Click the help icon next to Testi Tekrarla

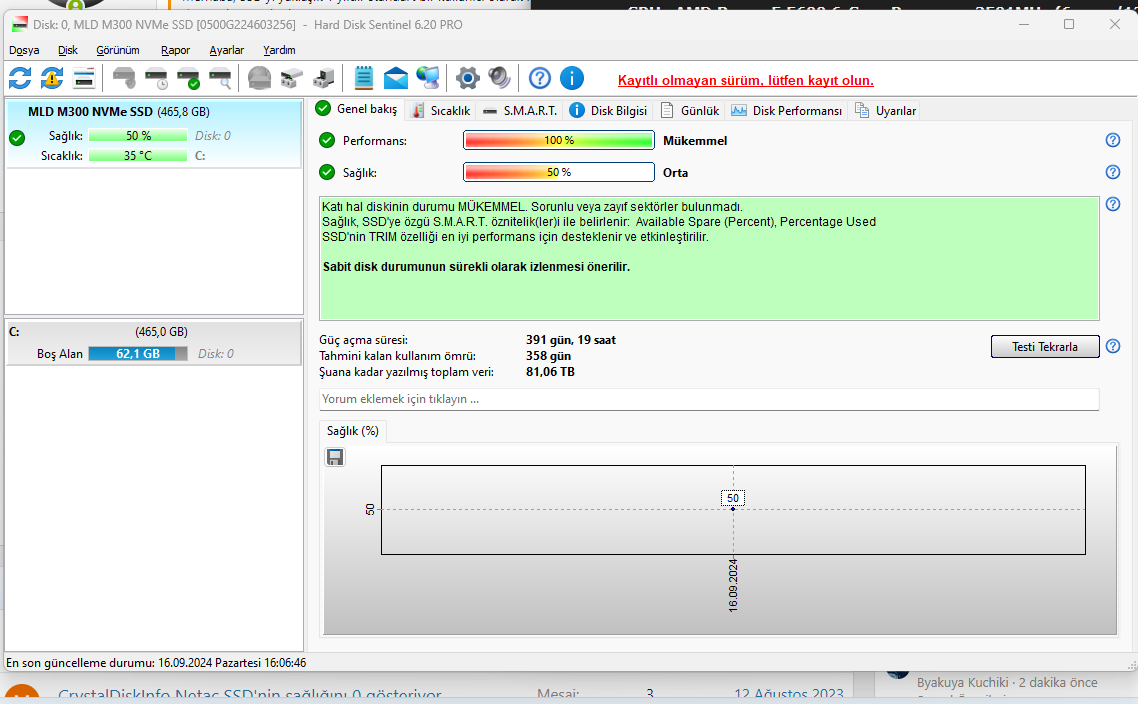[1113, 346]
